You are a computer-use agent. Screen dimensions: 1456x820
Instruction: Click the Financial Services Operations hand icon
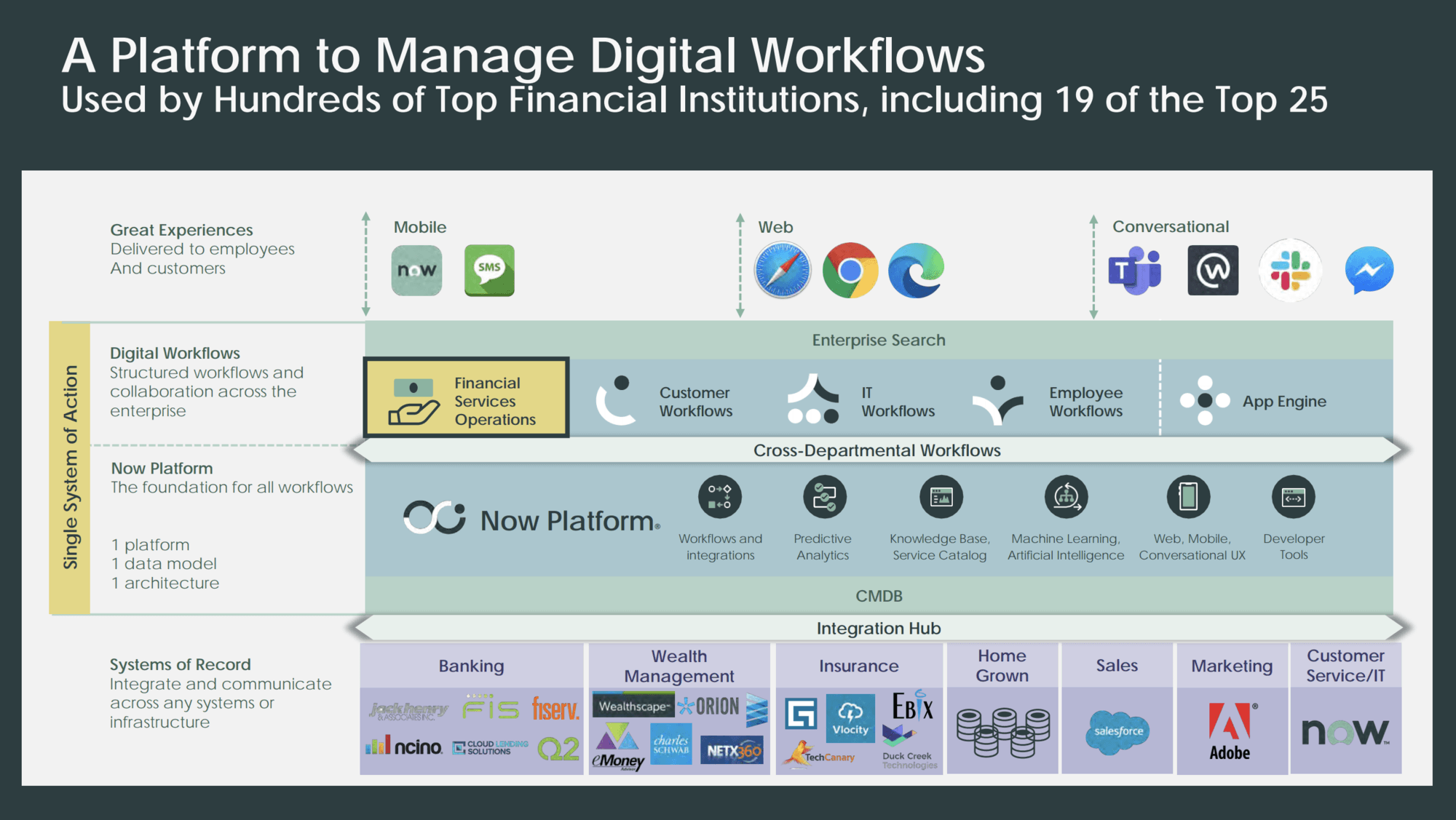tap(414, 401)
